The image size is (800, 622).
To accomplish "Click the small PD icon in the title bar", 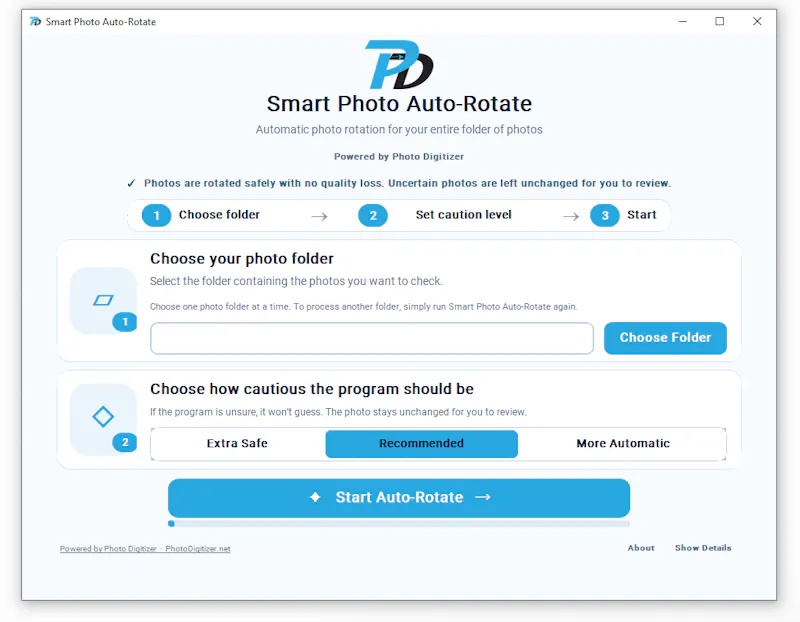I will coord(35,21).
